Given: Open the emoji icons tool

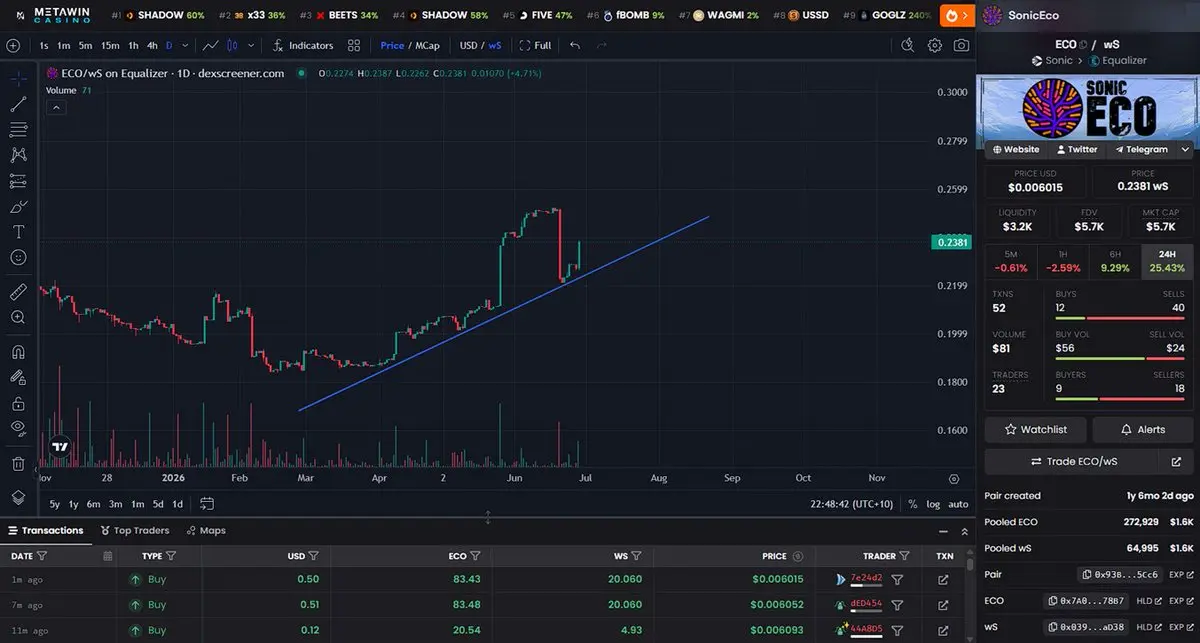Looking at the screenshot, I should [18, 258].
